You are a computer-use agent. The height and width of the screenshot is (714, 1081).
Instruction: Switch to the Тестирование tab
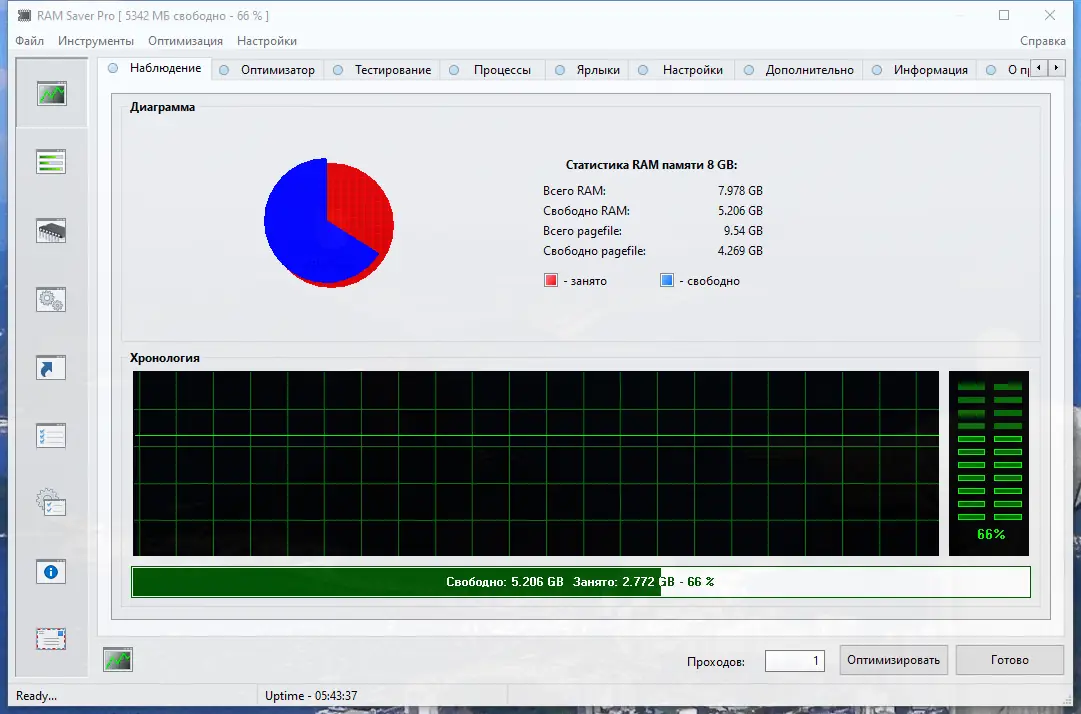pyautogui.click(x=392, y=70)
